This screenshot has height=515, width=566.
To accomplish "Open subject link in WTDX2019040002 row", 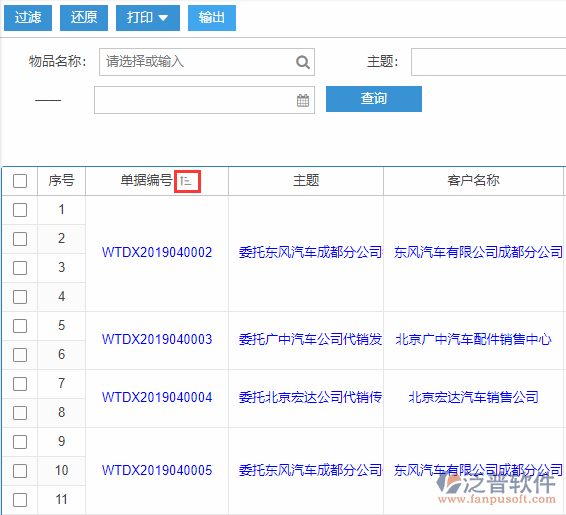I will point(310,253).
